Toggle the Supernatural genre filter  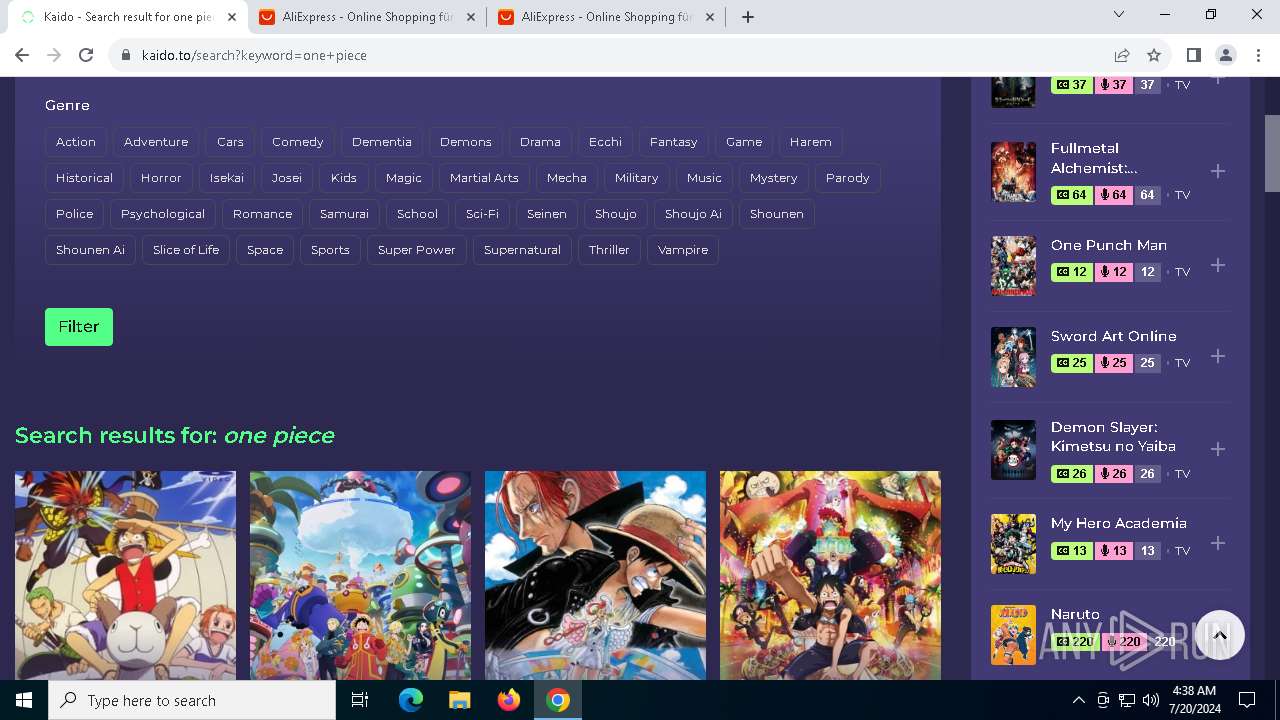coord(522,250)
